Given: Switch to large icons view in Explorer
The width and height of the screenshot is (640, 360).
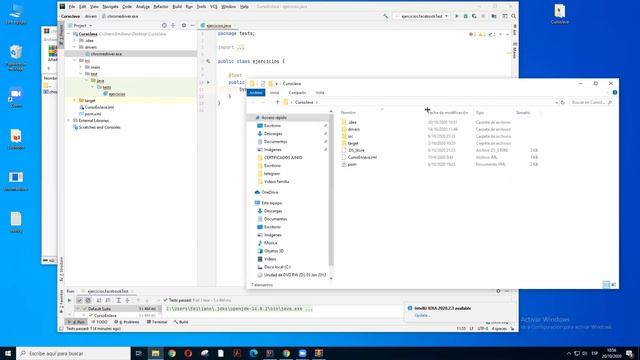Looking at the screenshot, I should 613,284.
